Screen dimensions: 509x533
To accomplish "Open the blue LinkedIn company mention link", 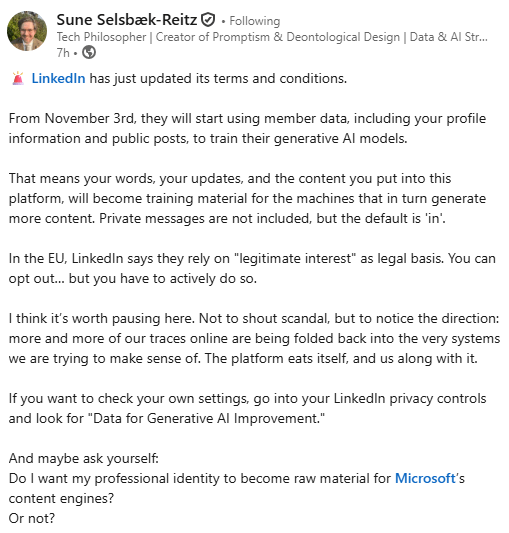I will [x=58, y=79].
